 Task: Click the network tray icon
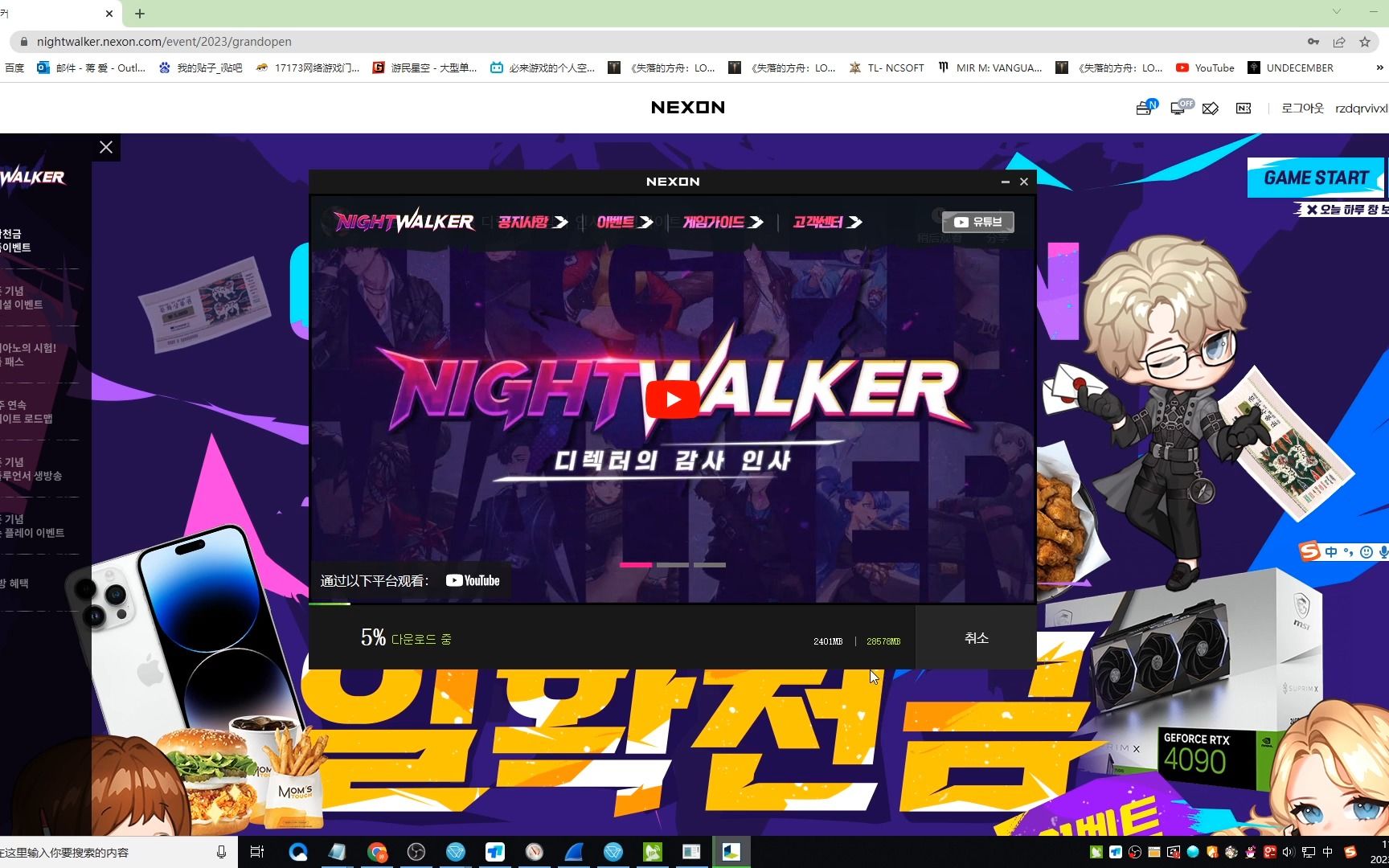(x=1309, y=852)
